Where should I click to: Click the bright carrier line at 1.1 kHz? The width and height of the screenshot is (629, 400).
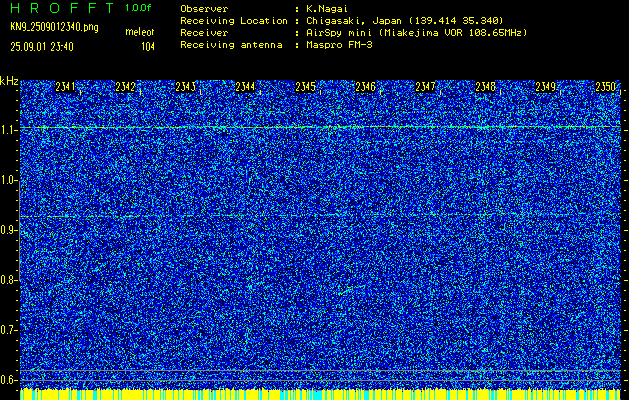pos(320,127)
